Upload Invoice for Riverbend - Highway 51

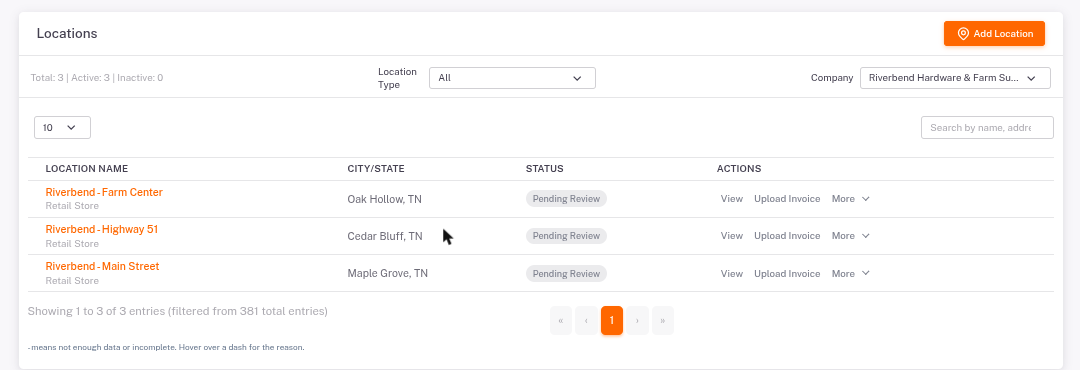(x=787, y=236)
